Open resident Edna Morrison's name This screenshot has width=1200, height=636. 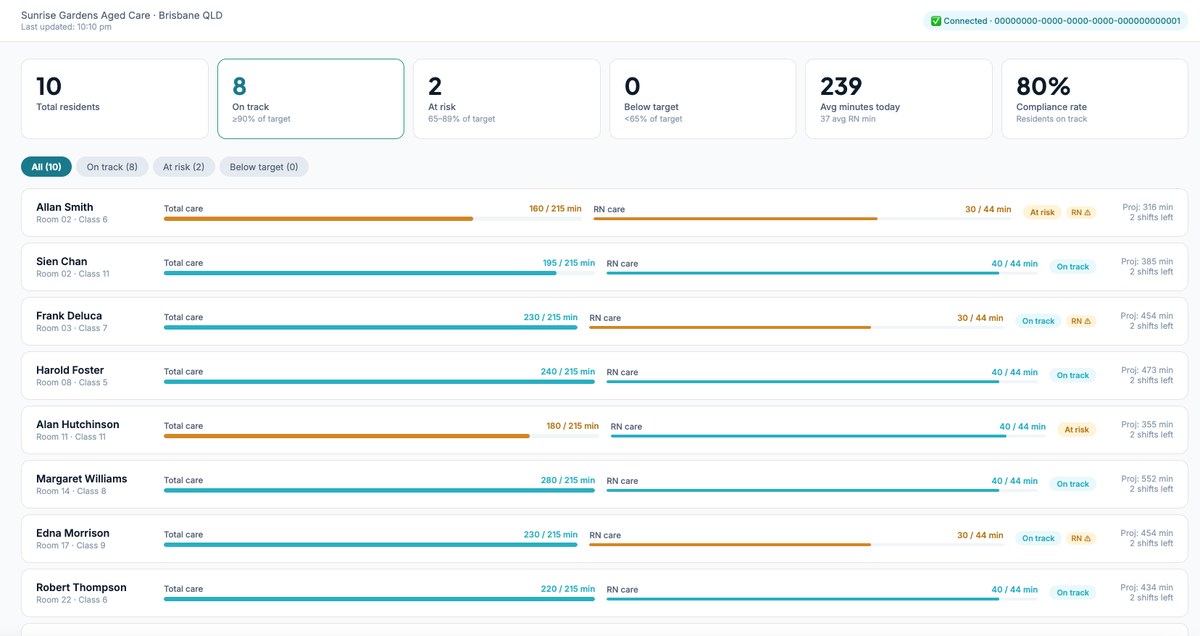point(73,533)
